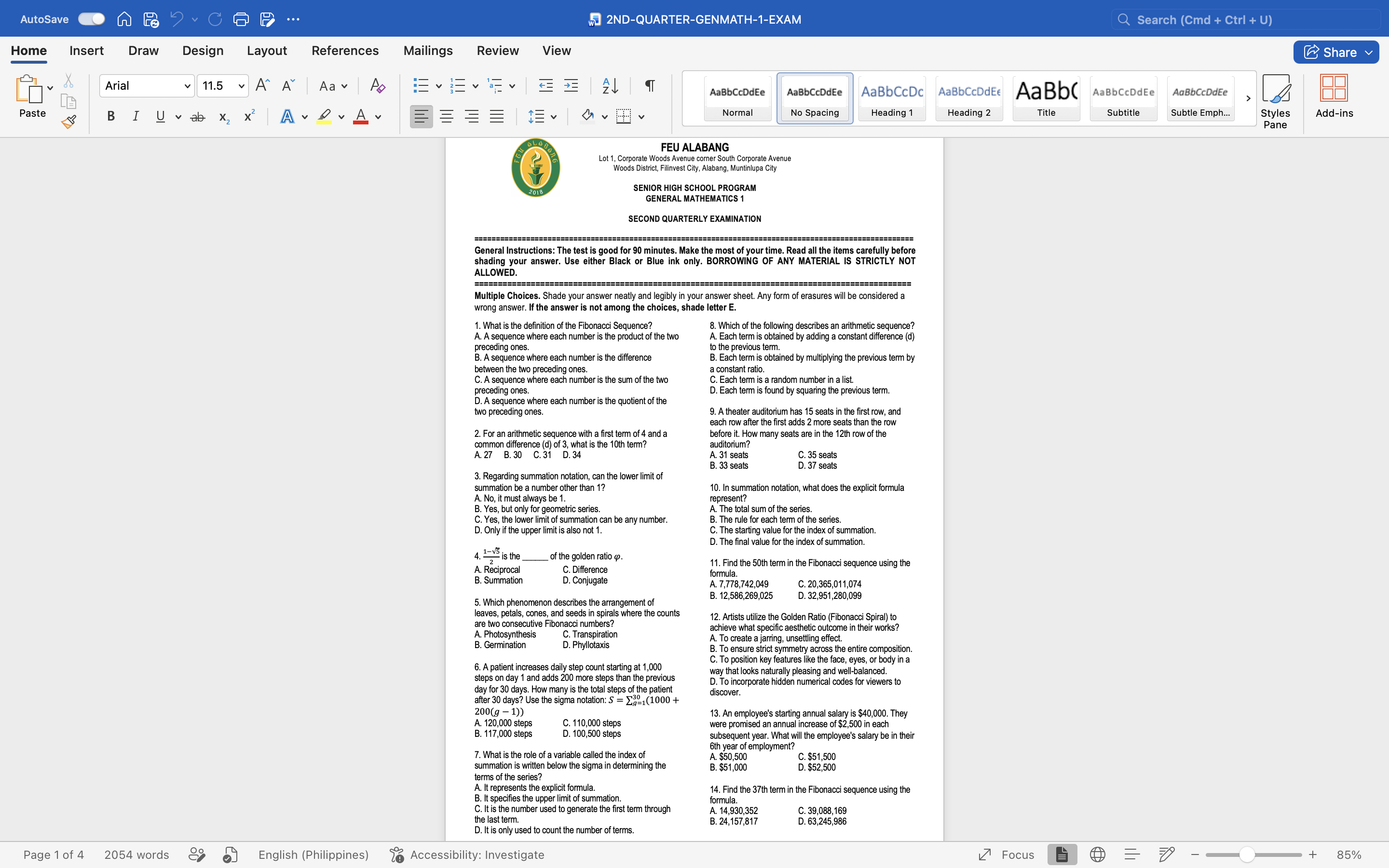Image resolution: width=1389 pixels, height=868 pixels.
Task: Click the Copy icon
Action: click(x=68, y=102)
